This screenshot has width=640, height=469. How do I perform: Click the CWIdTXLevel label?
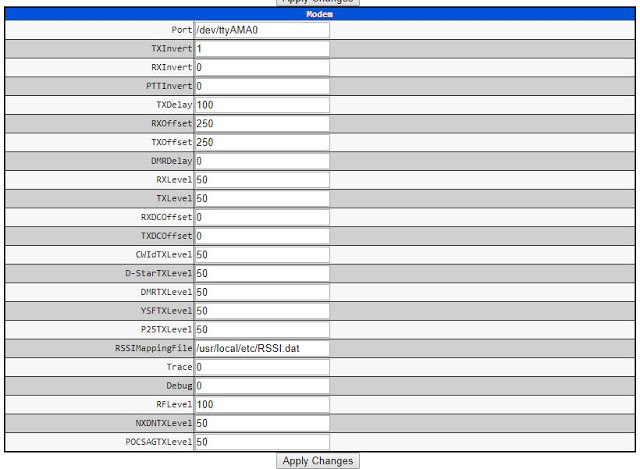pos(164,255)
